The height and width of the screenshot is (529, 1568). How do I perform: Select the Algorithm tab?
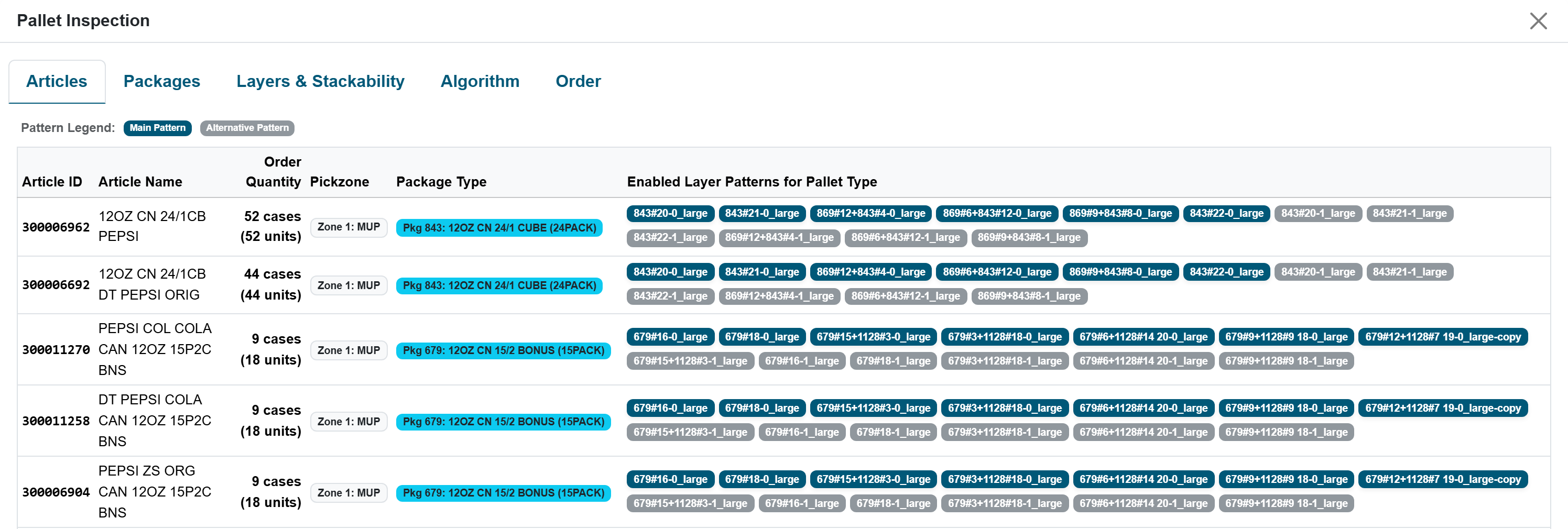click(480, 82)
